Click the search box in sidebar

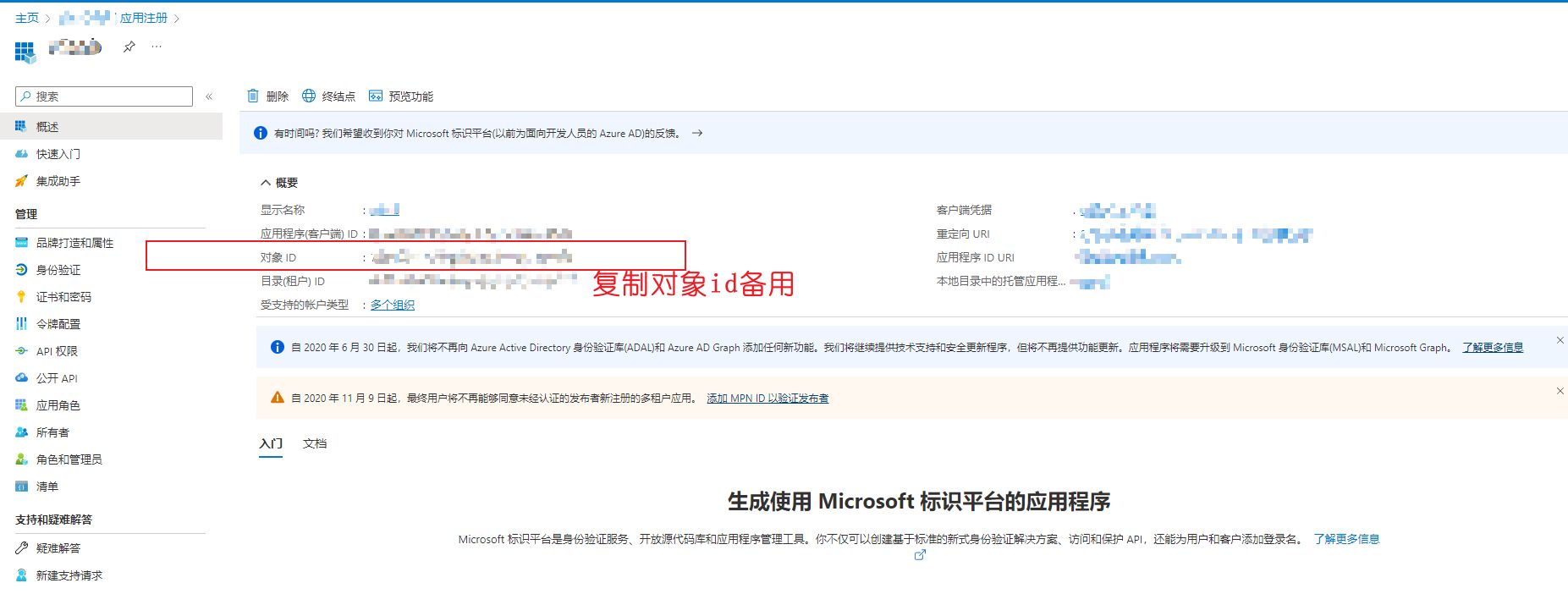[x=104, y=96]
